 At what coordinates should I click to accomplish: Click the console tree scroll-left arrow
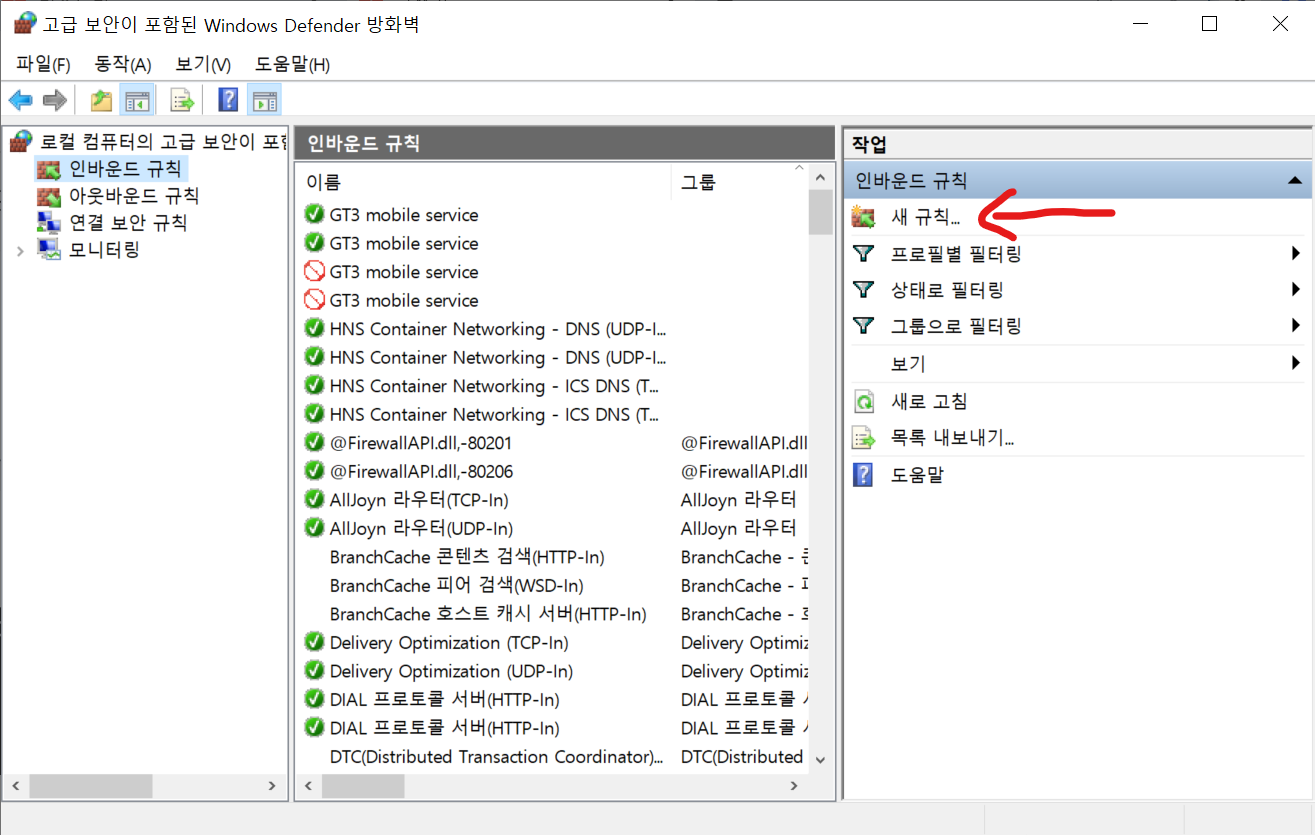(15, 786)
